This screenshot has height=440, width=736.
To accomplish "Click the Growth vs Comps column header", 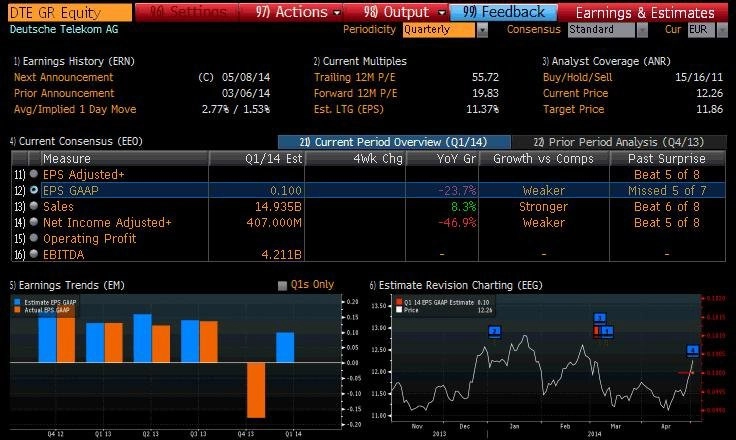I will (544, 159).
